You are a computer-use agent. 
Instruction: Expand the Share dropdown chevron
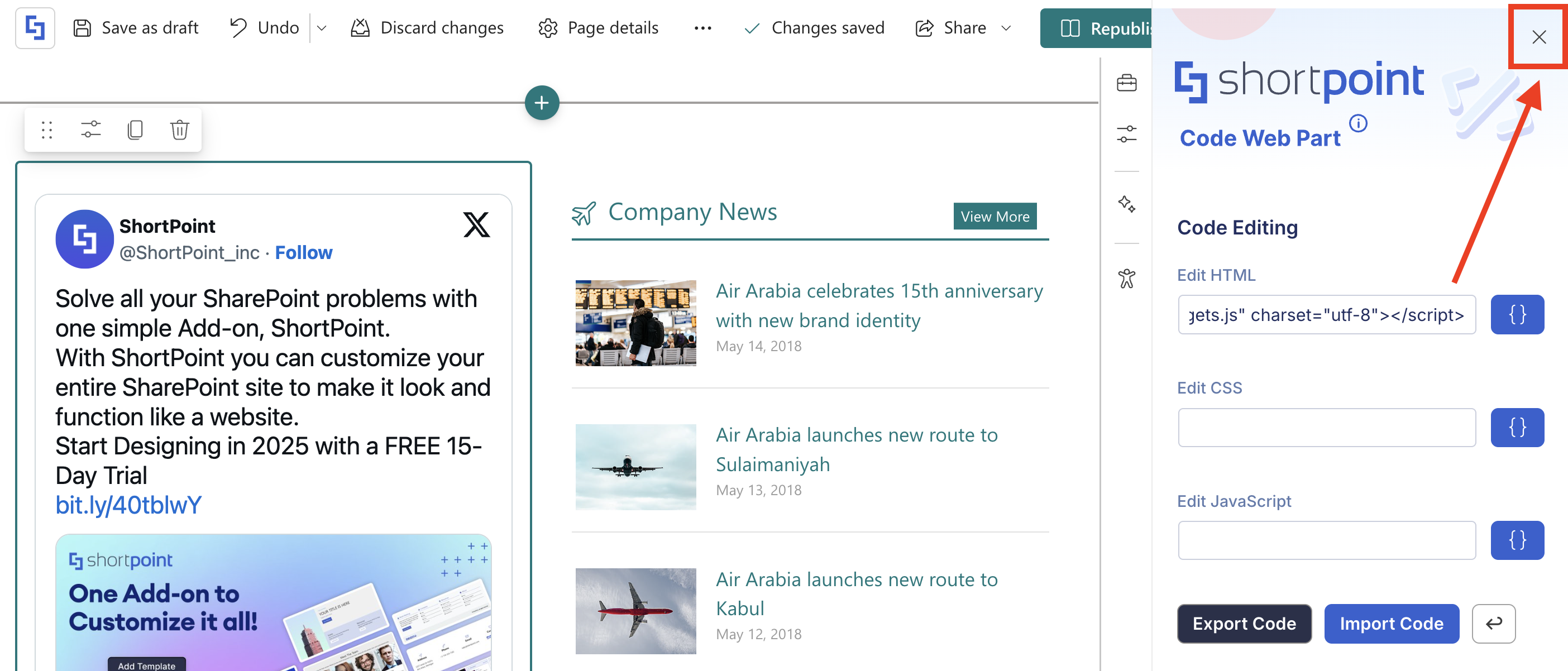1006,28
